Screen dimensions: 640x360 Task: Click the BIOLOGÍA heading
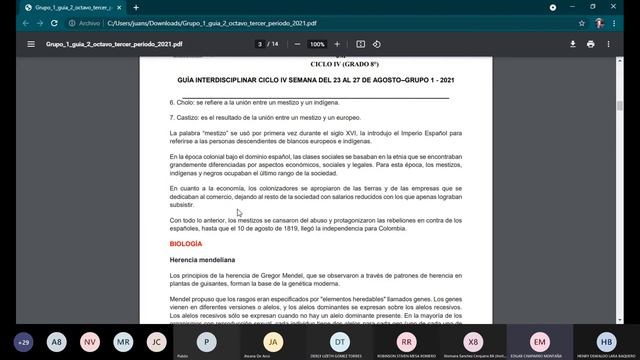186,244
